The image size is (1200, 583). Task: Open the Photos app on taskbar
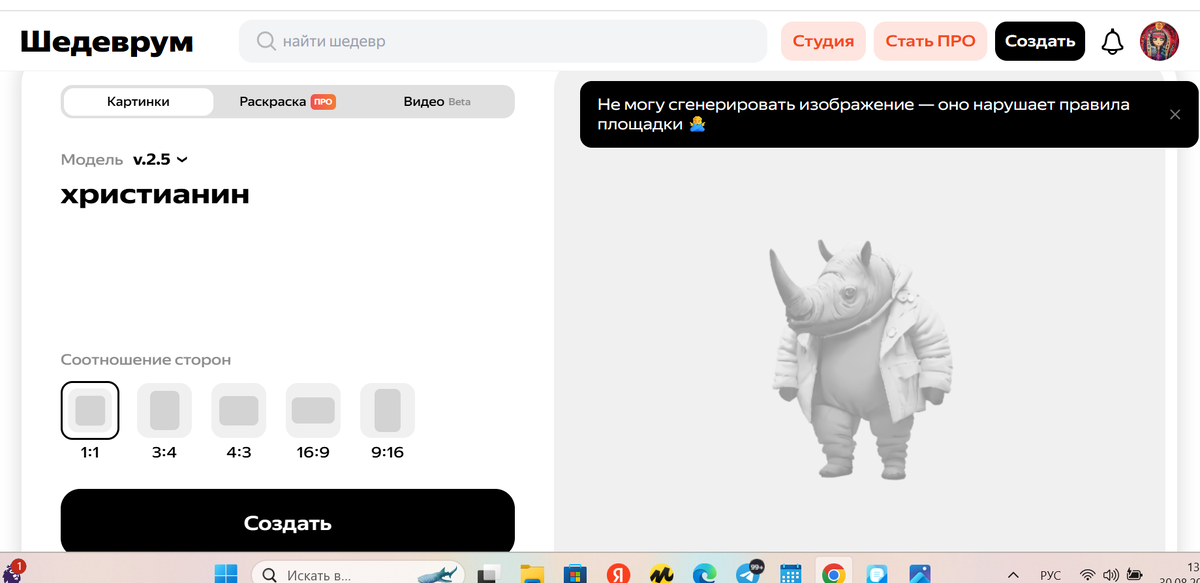(x=920, y=575)
